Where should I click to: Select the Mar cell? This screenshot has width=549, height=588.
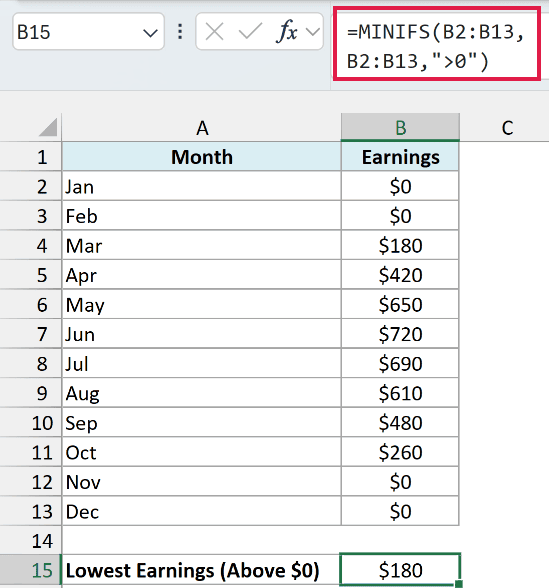(202, 246)
